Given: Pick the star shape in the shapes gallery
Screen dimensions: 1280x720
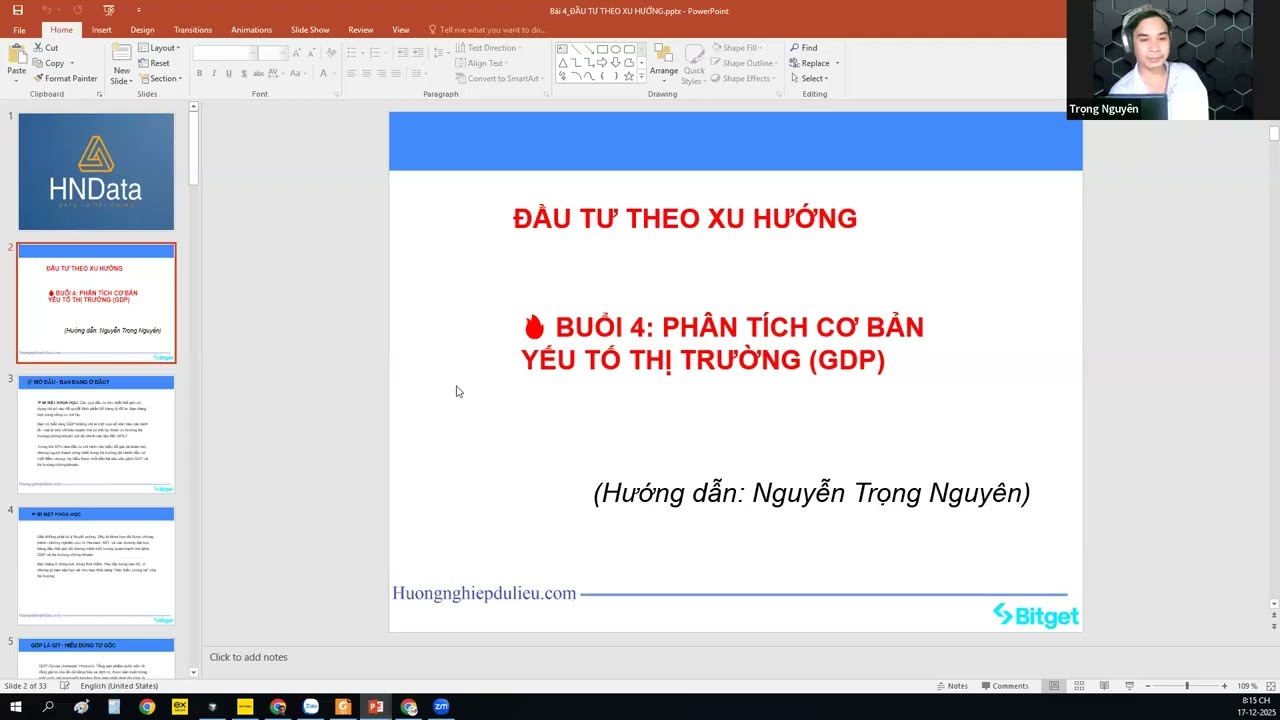Looking at the screenshot, I should [628, 76].
